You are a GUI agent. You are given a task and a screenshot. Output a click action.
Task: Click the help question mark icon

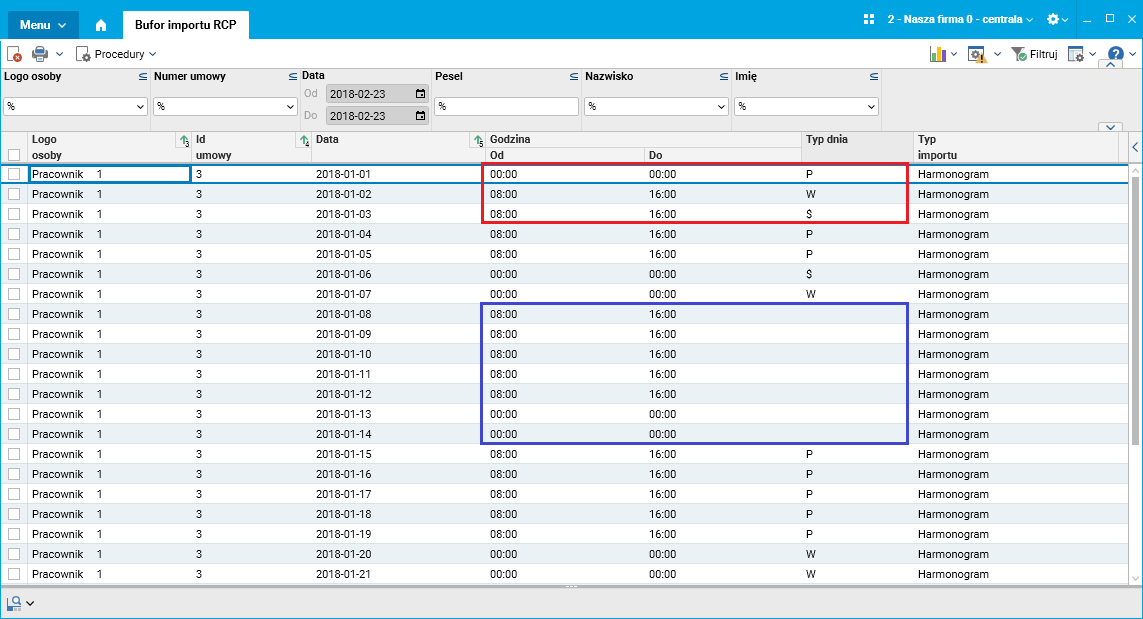tap(1115, 54)
